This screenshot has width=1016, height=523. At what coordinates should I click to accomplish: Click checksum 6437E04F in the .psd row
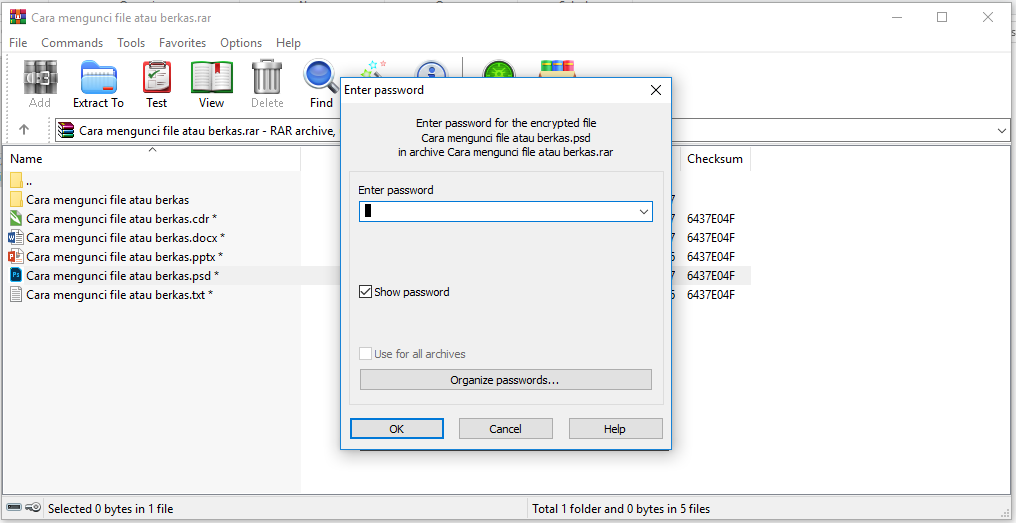coord(711,275)
